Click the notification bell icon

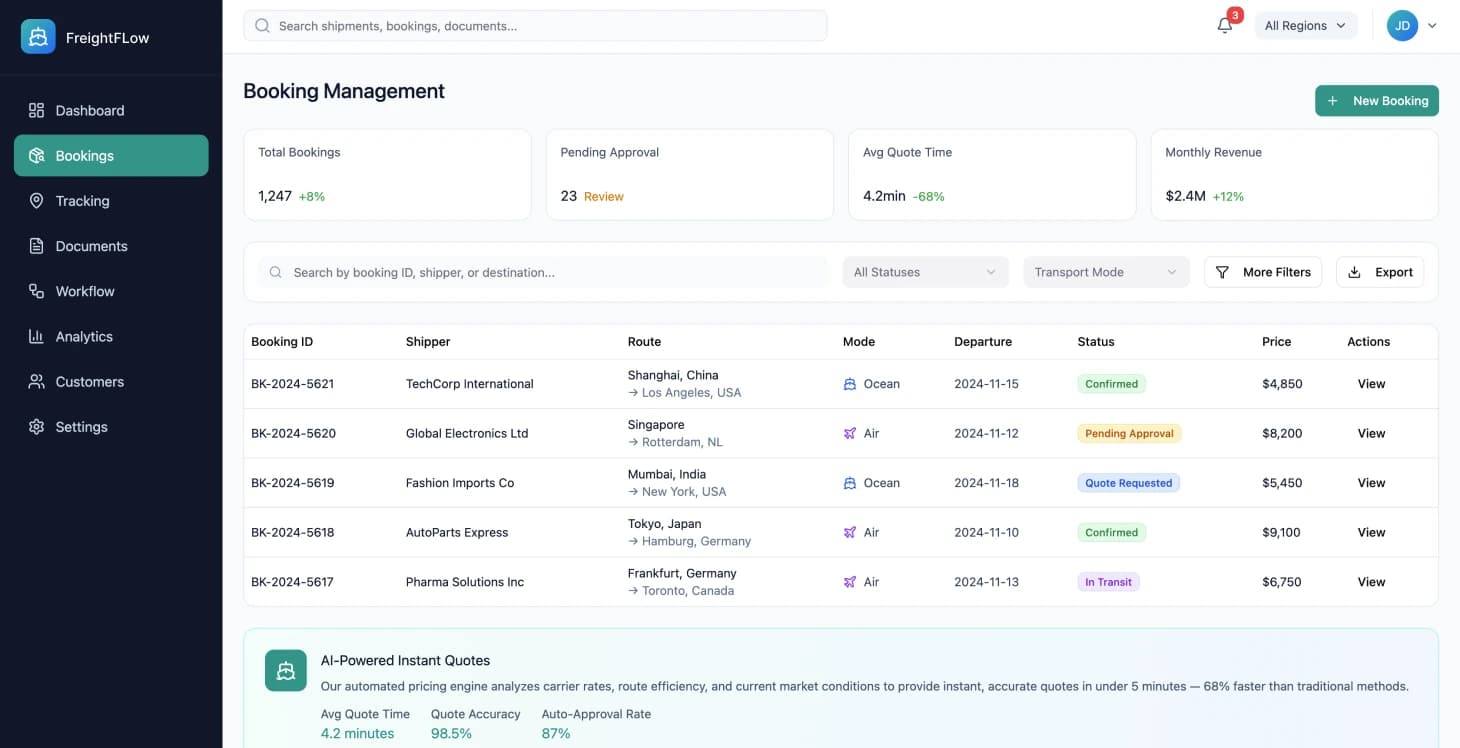[1224, 26]
